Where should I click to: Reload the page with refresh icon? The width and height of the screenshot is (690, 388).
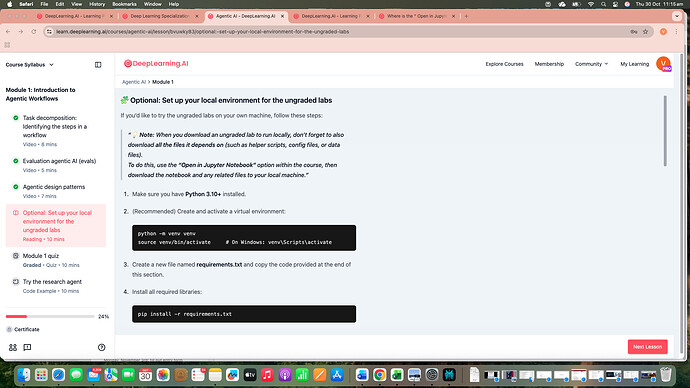(33, 32)
